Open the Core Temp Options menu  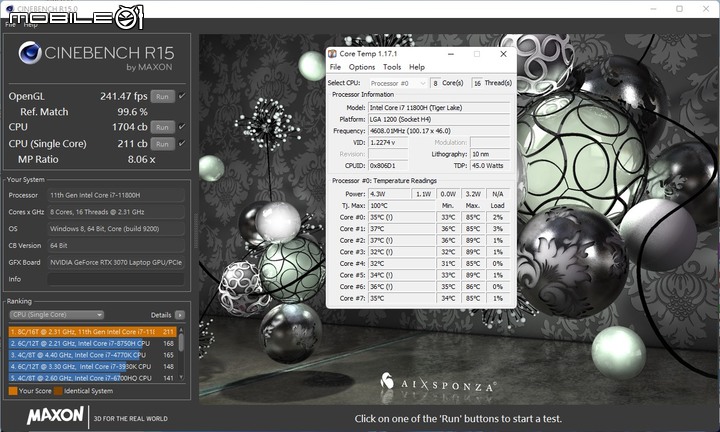pos(362,67)
